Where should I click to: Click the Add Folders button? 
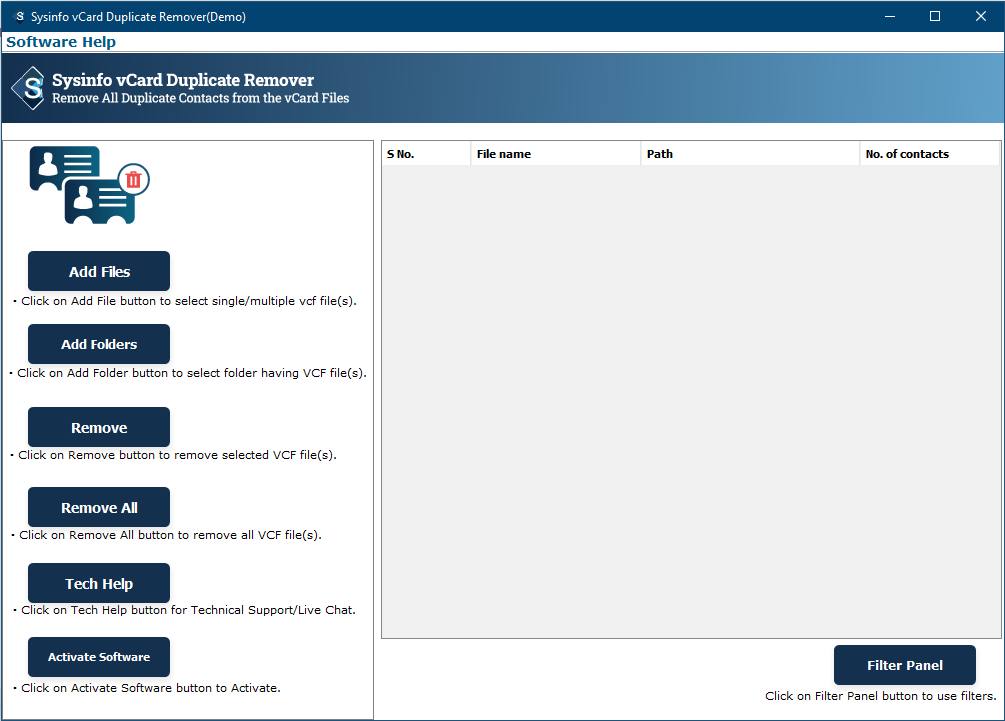coord(99,344)
